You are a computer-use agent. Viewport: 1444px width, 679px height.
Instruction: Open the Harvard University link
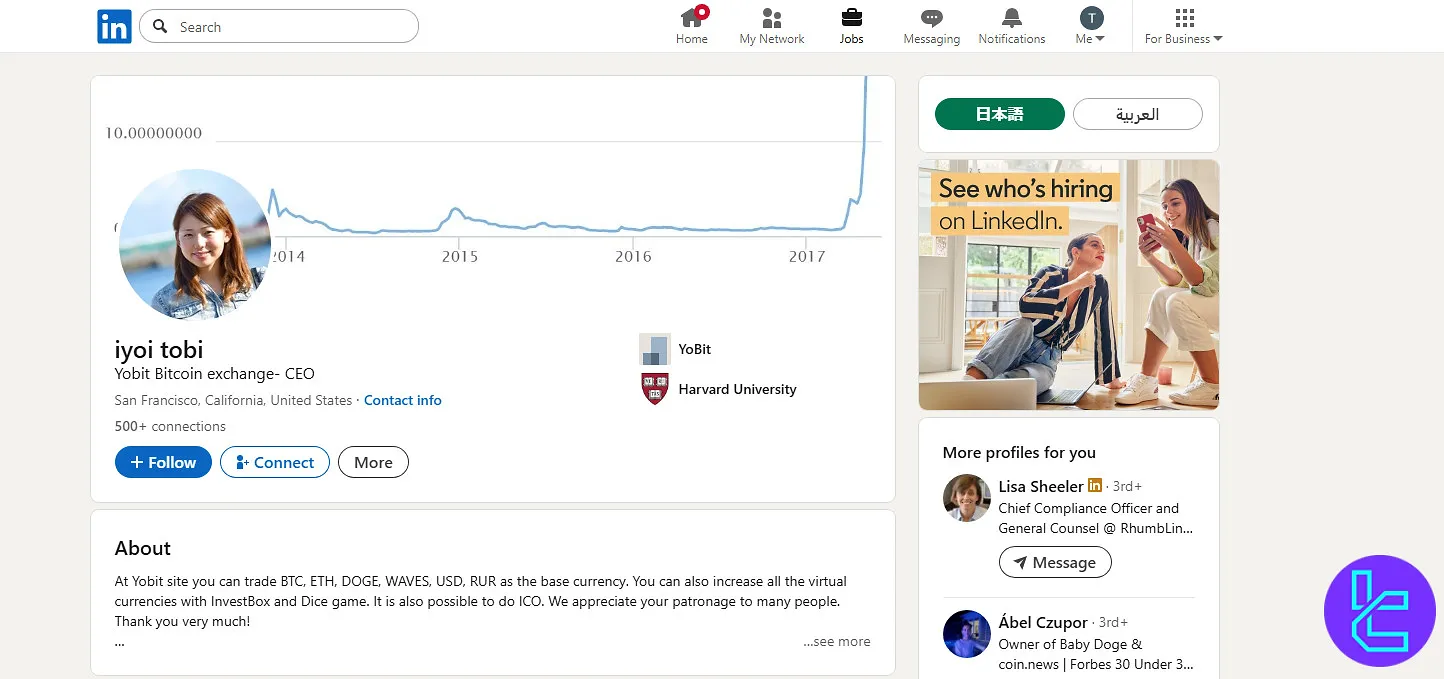[x=737, y=389]
